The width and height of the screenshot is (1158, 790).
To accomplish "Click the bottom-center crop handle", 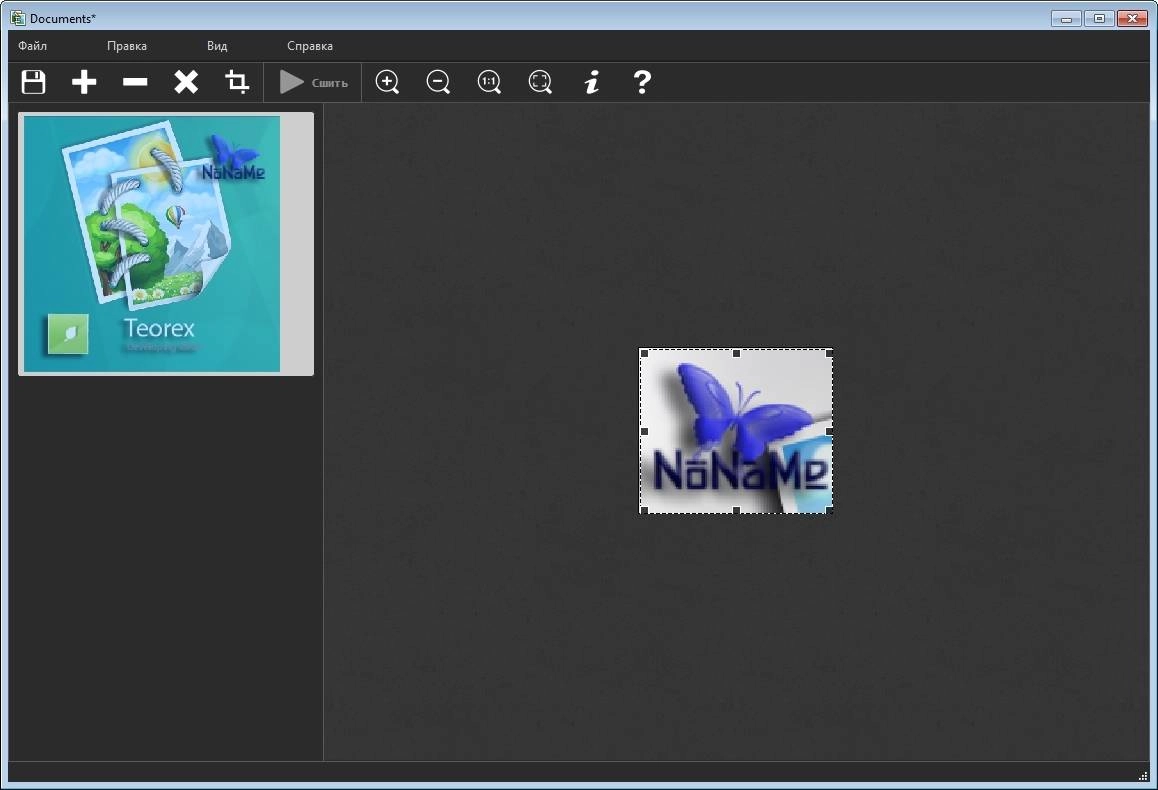I will click(736, 509).
